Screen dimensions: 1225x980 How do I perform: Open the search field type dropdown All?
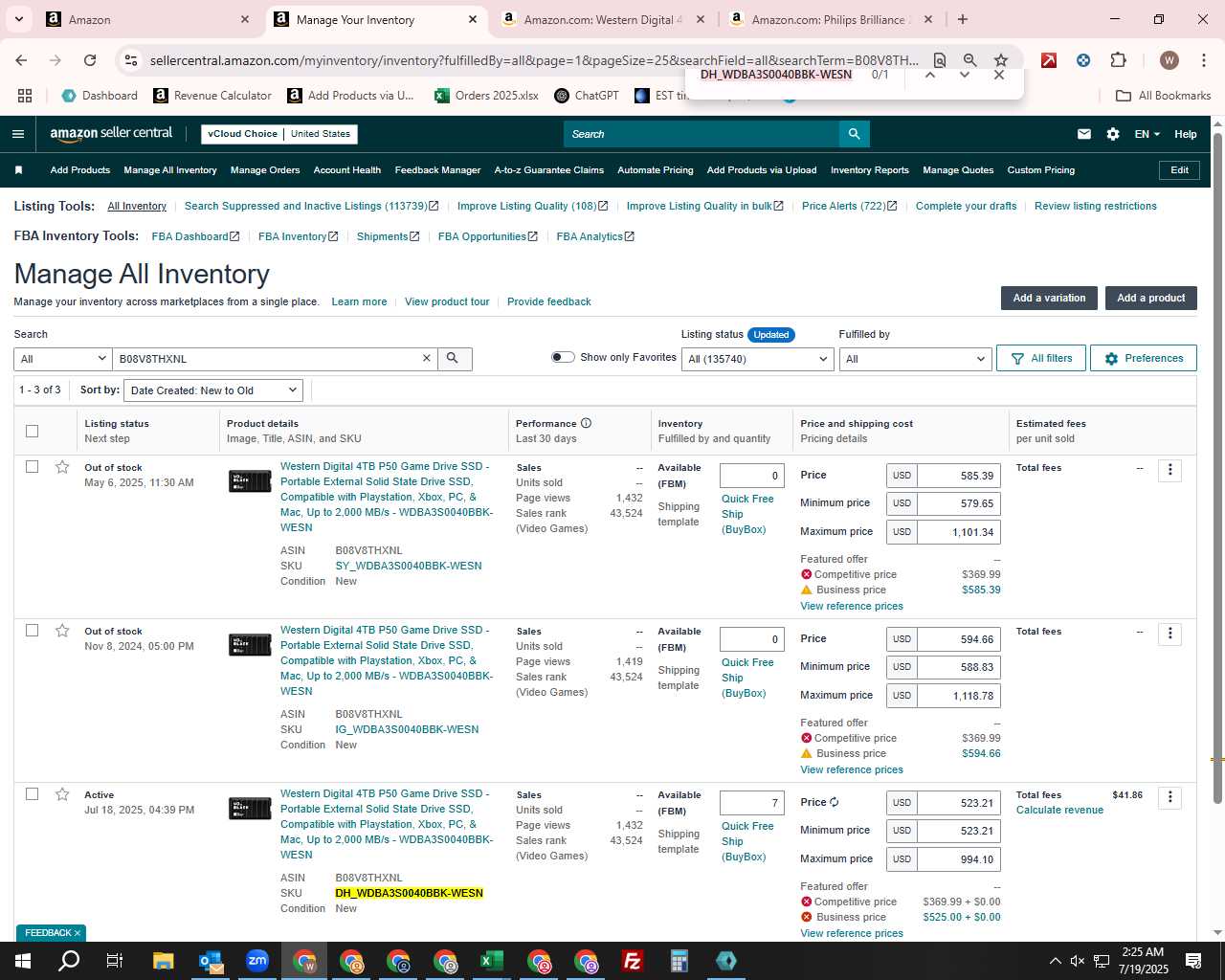click(63, 358)
